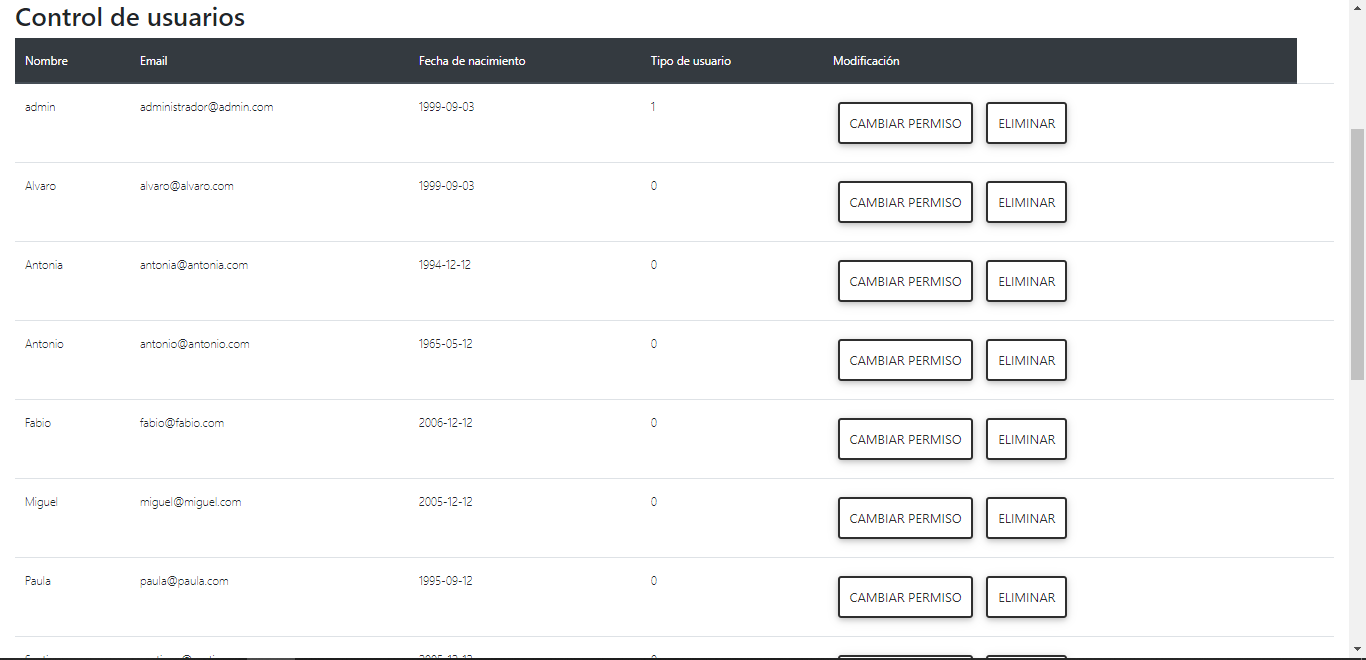Delete user Paula with ELIMINAR

(x=1026, y=597)
